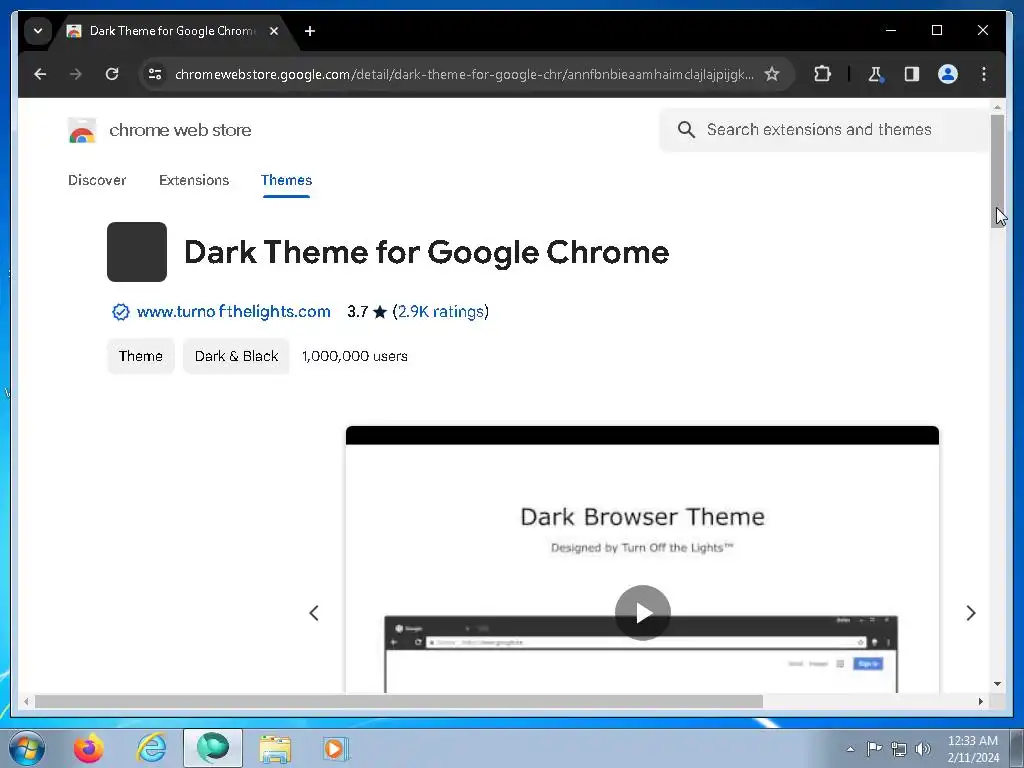
Task: Open the profile avatar icon
Action: coord(948,74)
